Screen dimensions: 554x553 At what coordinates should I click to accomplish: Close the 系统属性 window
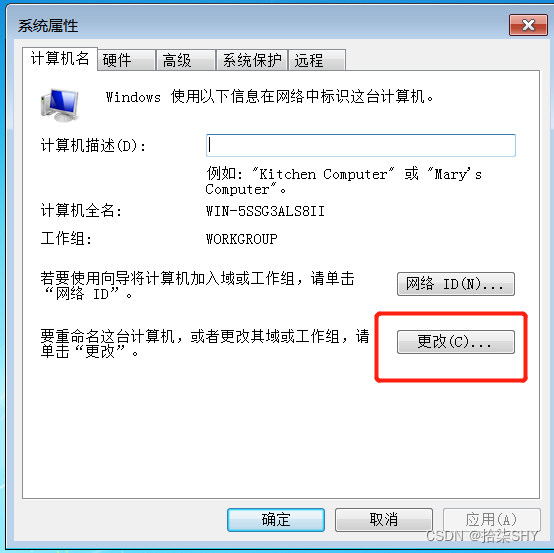(528, 25)
